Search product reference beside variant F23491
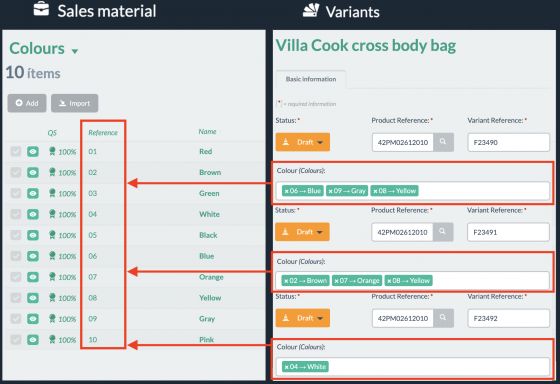The image size is (560, 384). 443,232
